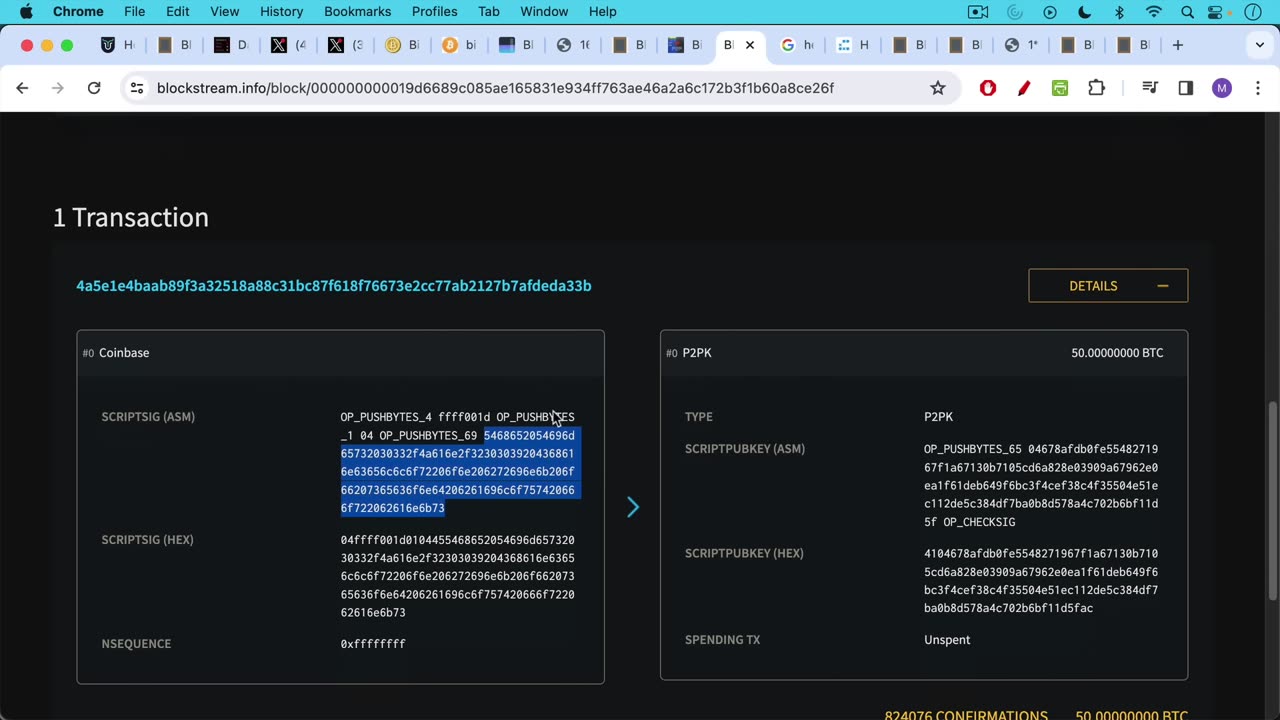Click the 1 Transaction heading
1280x720 pixels.
coord(131,217)
